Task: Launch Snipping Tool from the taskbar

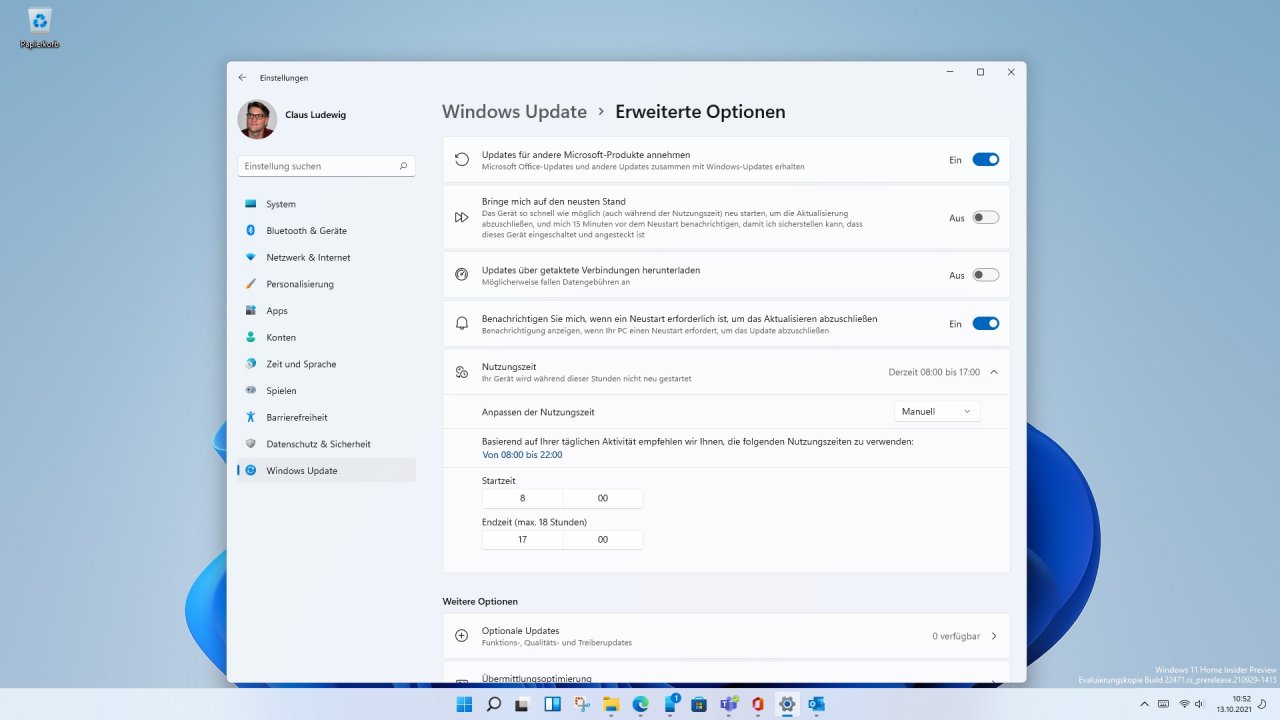Action: click(x=582, y=704)
